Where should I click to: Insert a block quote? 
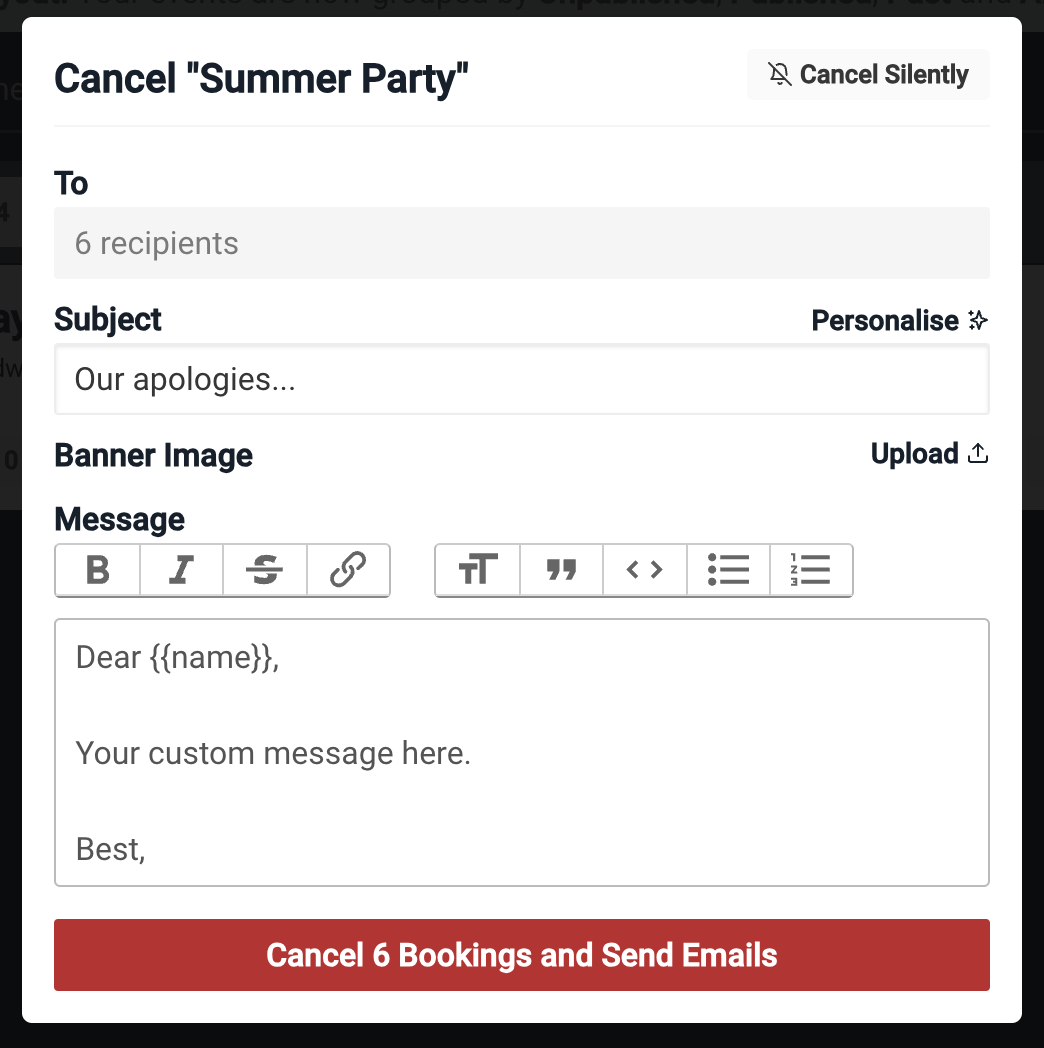click(x=562, y=570)
